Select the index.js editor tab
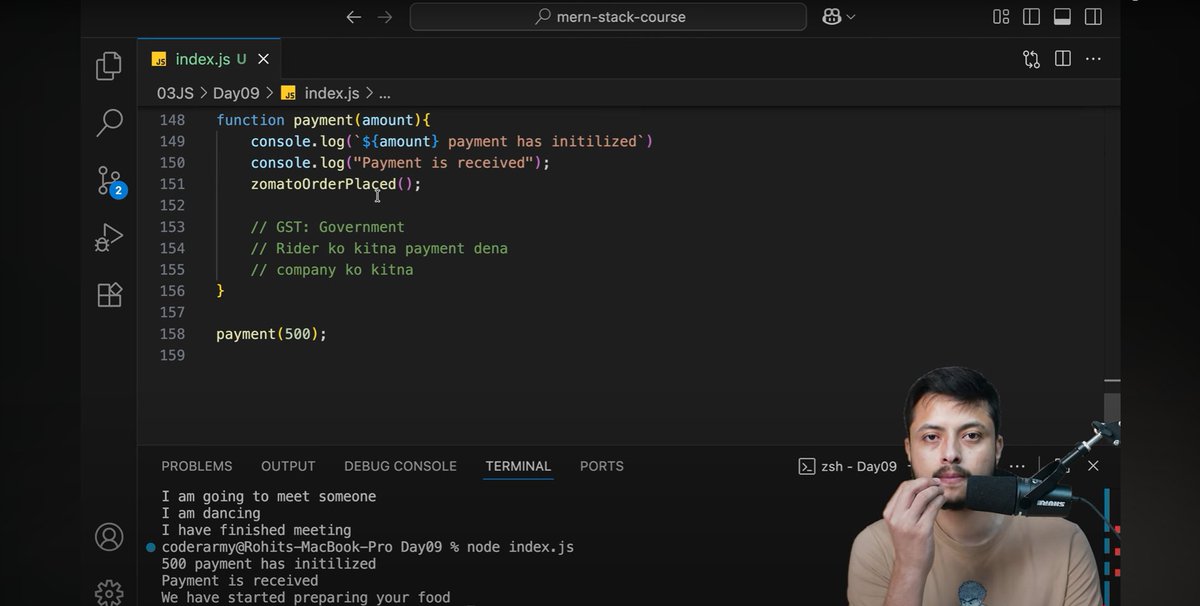The width and height of the screenshot is (1200, 606). point(209,59)
